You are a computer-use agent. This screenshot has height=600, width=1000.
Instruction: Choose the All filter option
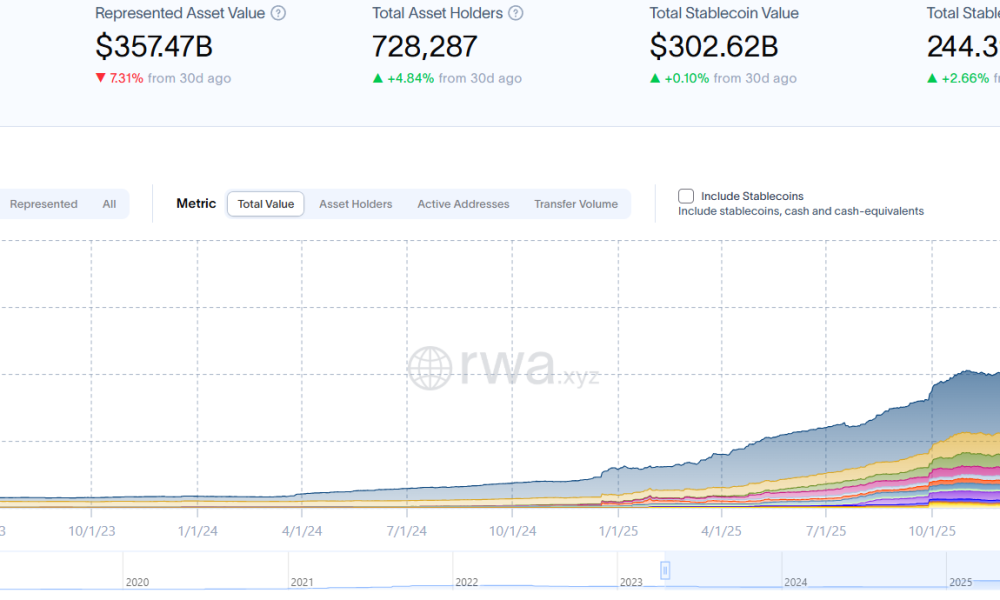click(x=109, y=204)
